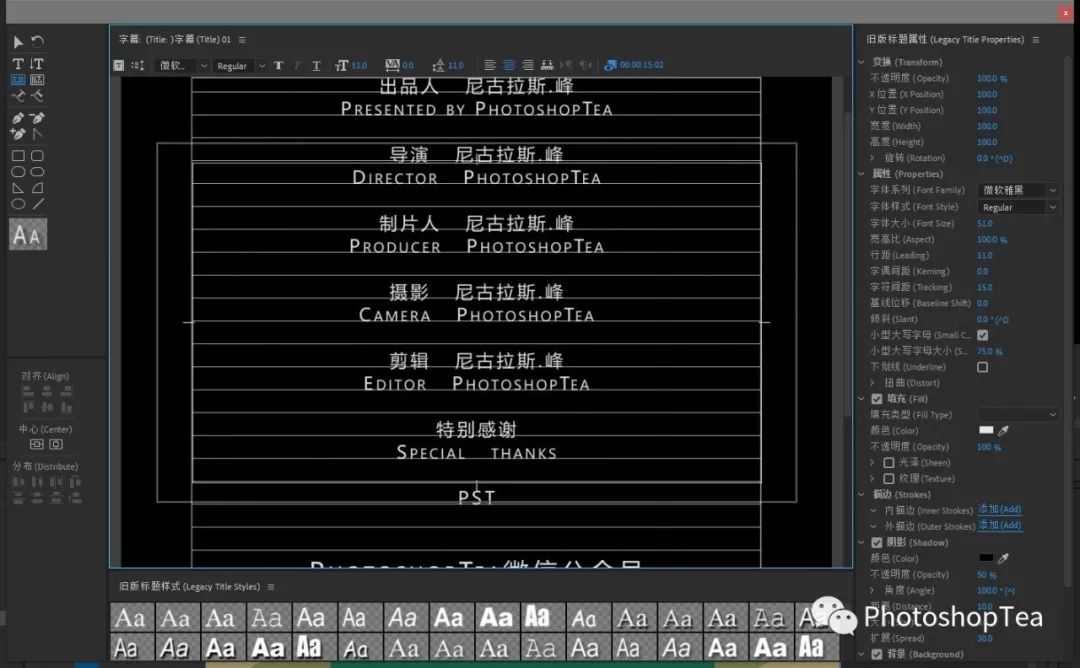Screen dimensions: 1080x668
Task: Select the Line tool
Action: 37,204
